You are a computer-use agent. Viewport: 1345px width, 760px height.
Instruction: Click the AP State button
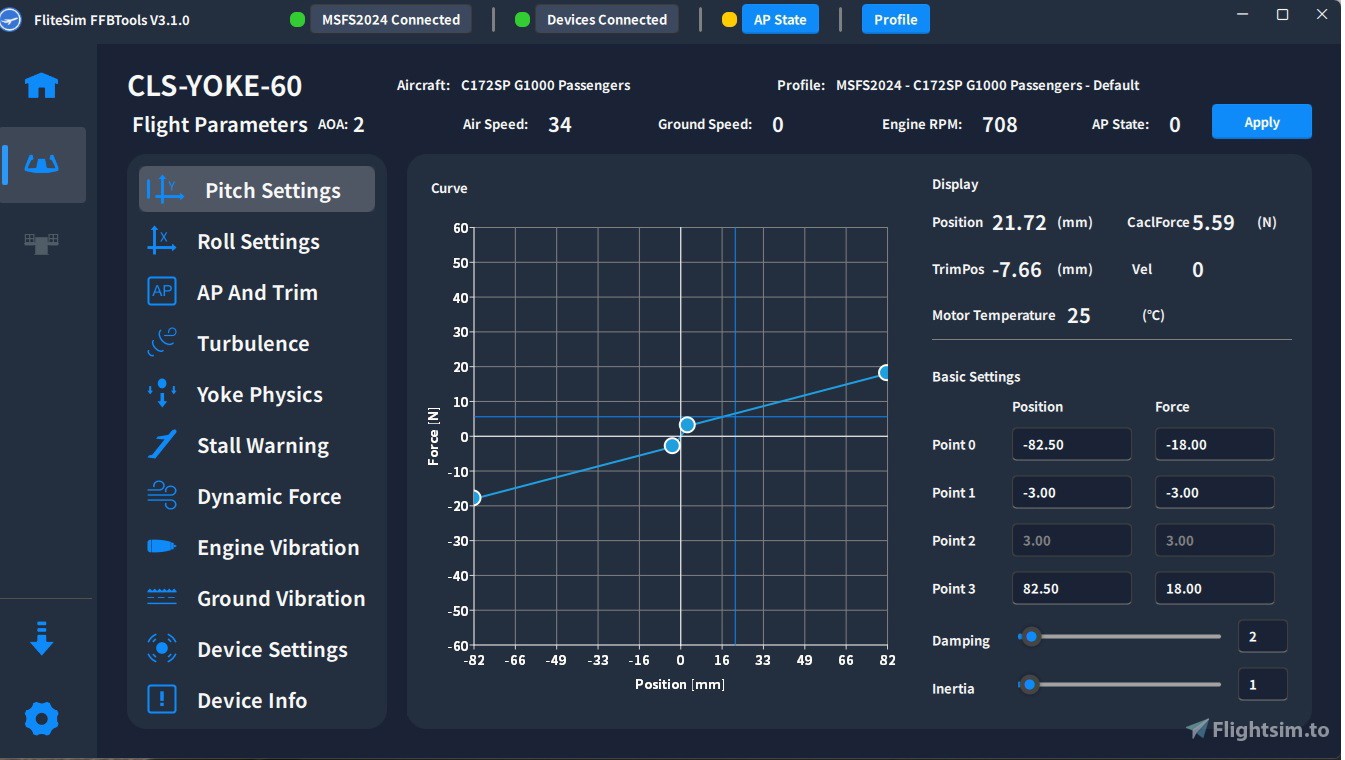click(780, 19)
